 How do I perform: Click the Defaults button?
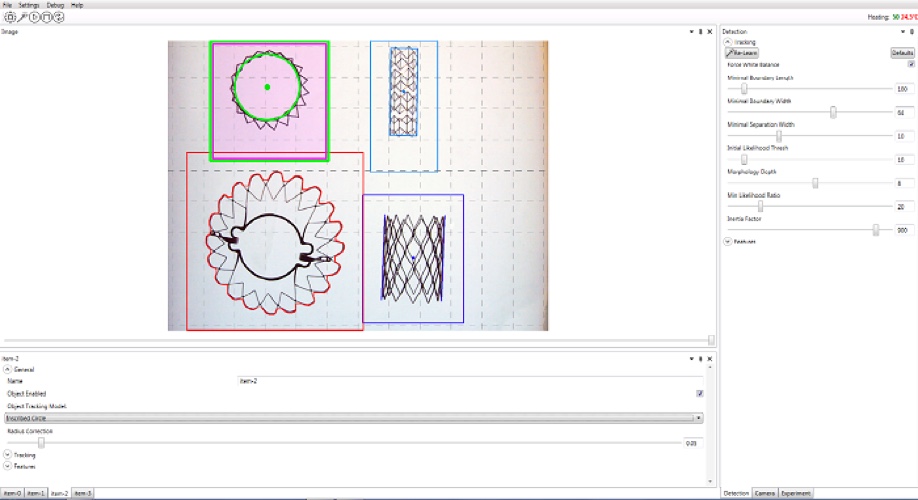(x=902, y=52)
